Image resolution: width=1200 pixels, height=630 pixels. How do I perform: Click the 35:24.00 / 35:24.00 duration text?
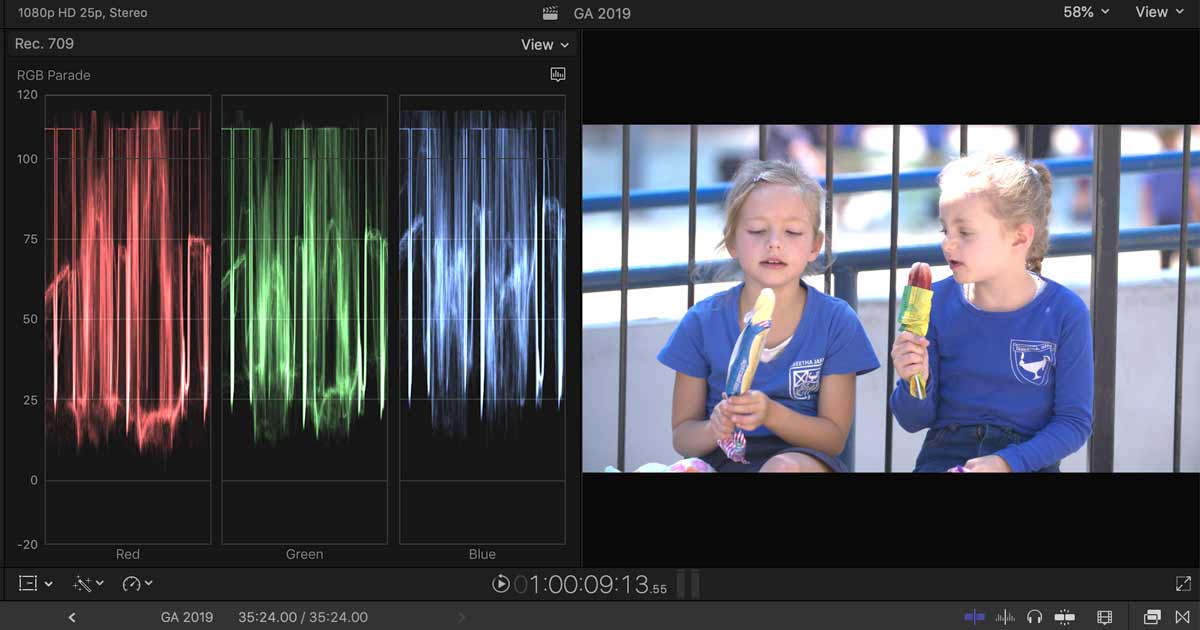click(303, 618)
